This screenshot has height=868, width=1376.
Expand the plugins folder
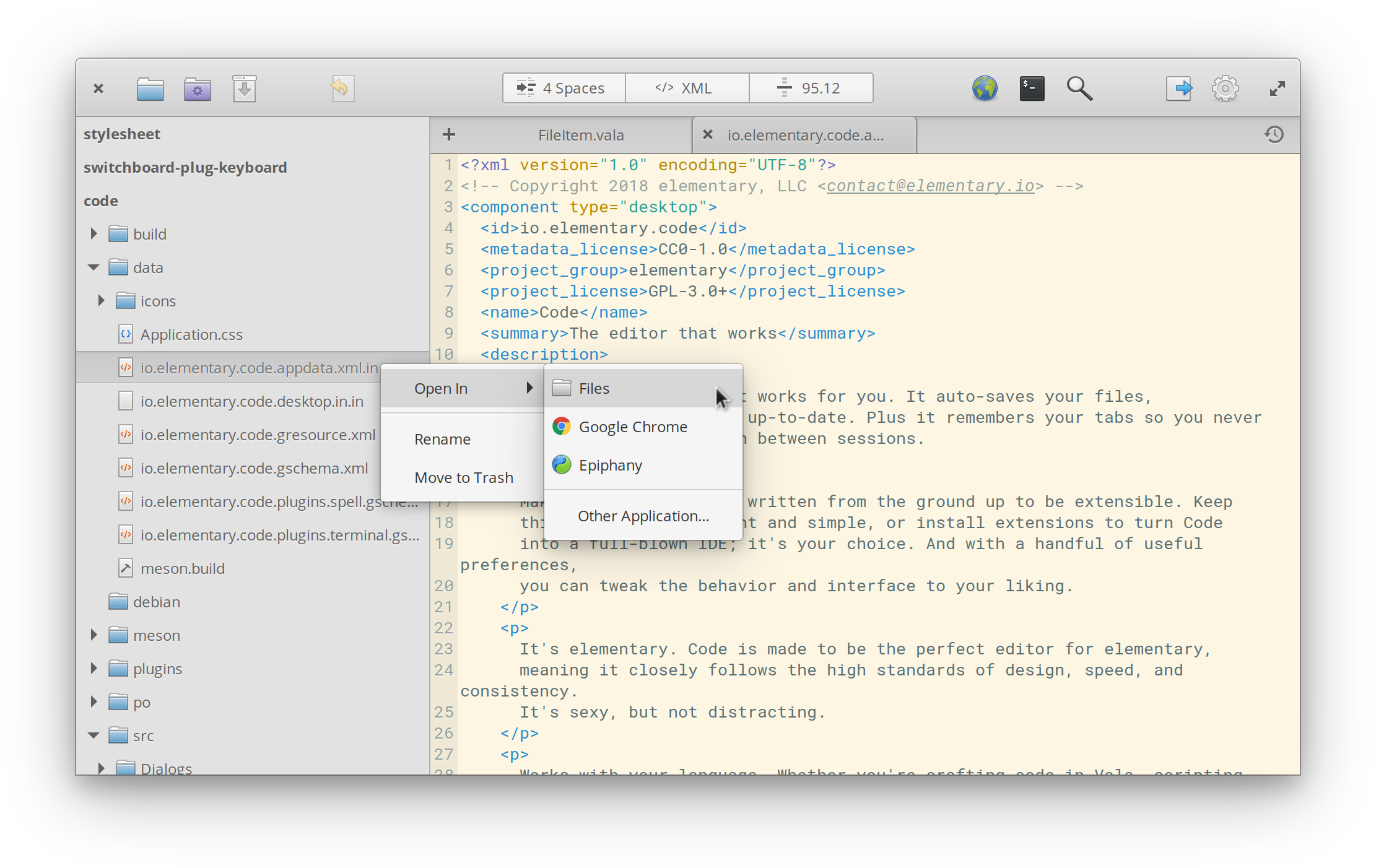pyautogui.click(x=94, y=669)
